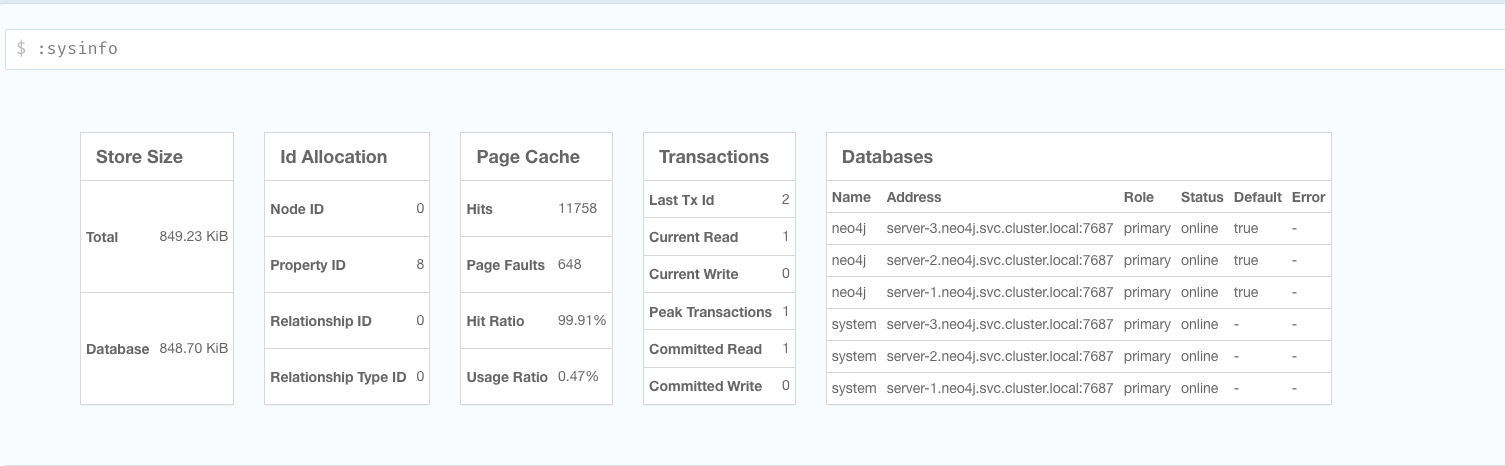Viewport: 1505px width, 466px height.
Task: Click the Id Allocation panel heading
Action: click(333, 157)
